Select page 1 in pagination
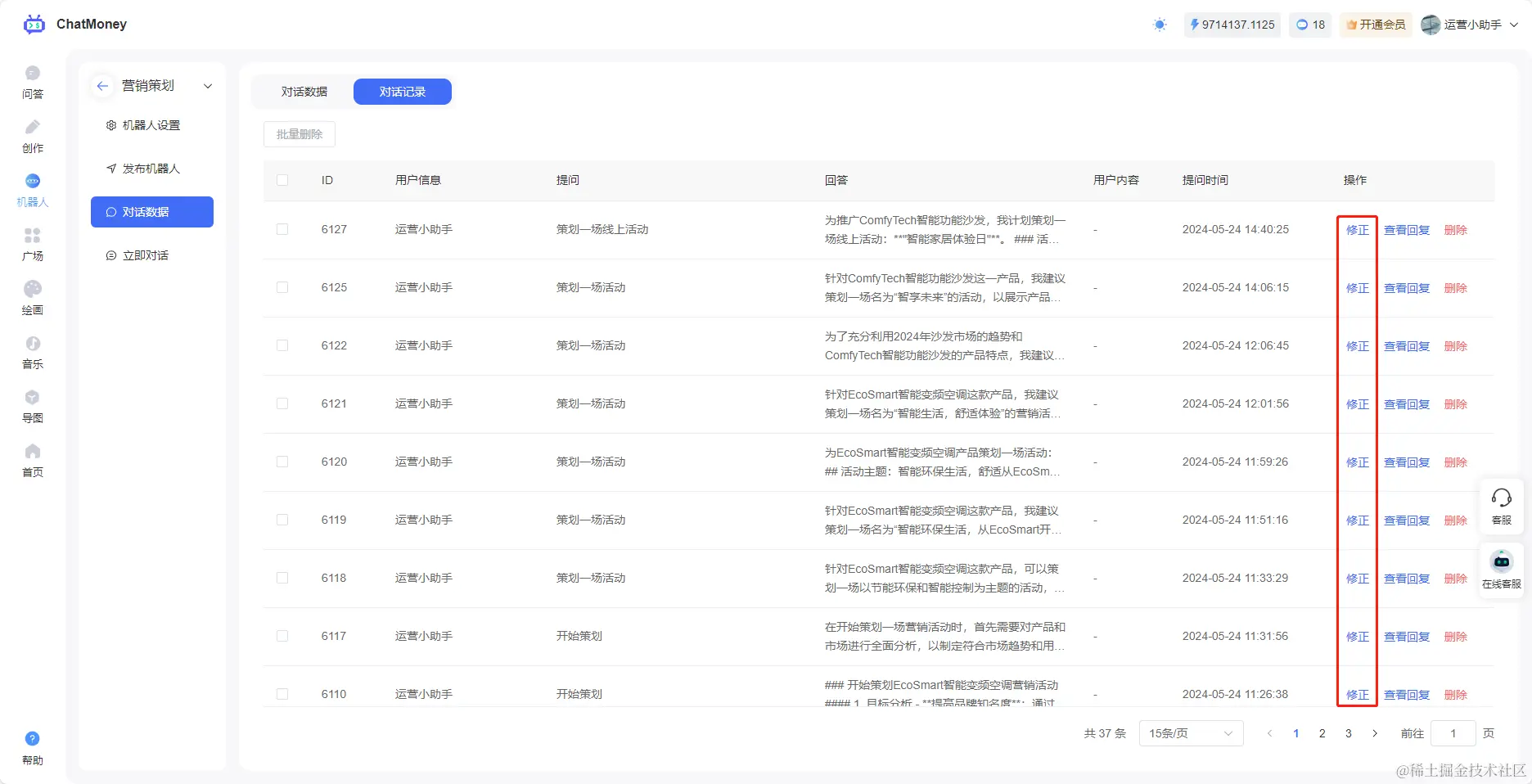 tap(1296, 733)
